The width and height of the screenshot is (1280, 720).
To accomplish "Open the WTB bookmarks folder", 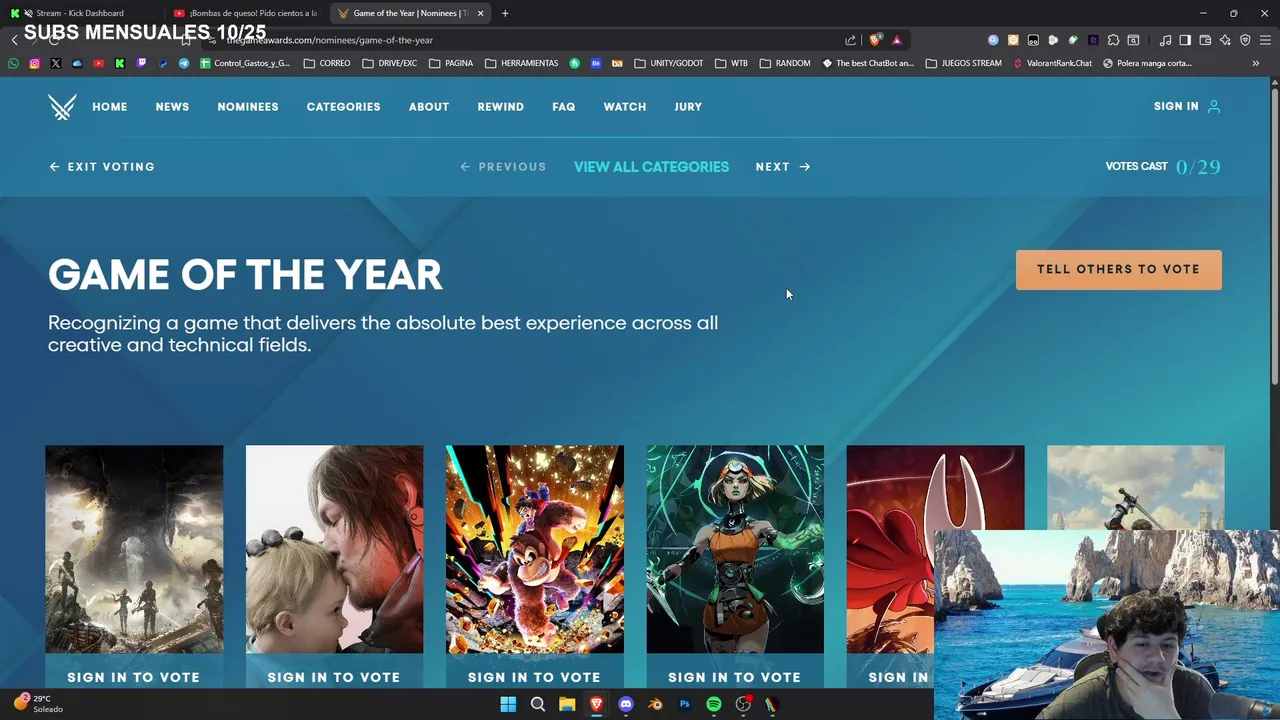I will [x=732, y=63].
